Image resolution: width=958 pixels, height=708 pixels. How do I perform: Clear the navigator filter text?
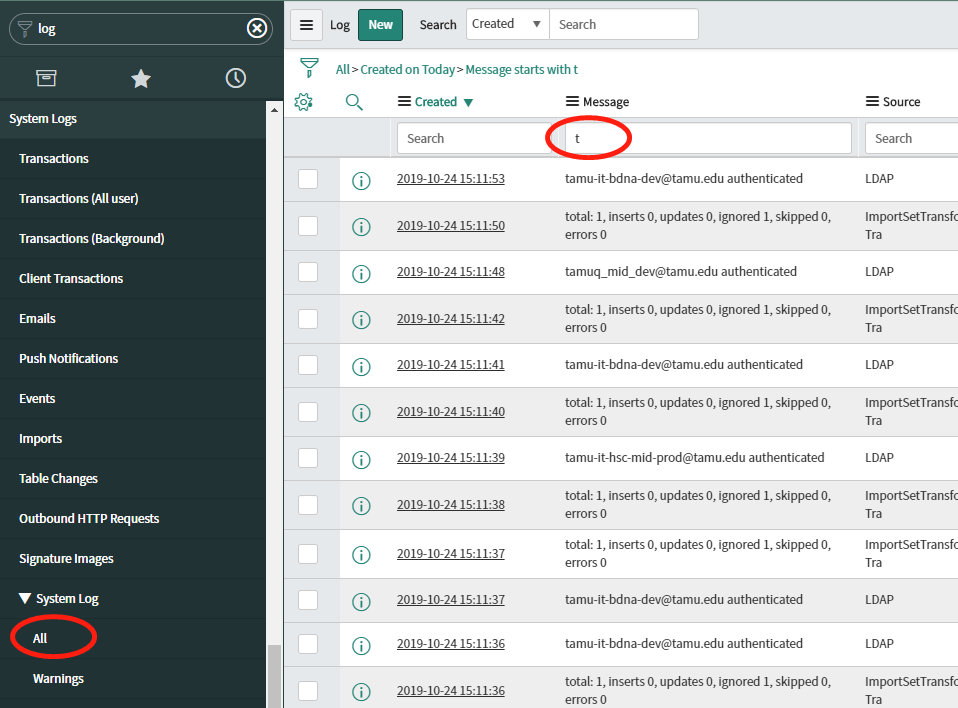(257, 28)
